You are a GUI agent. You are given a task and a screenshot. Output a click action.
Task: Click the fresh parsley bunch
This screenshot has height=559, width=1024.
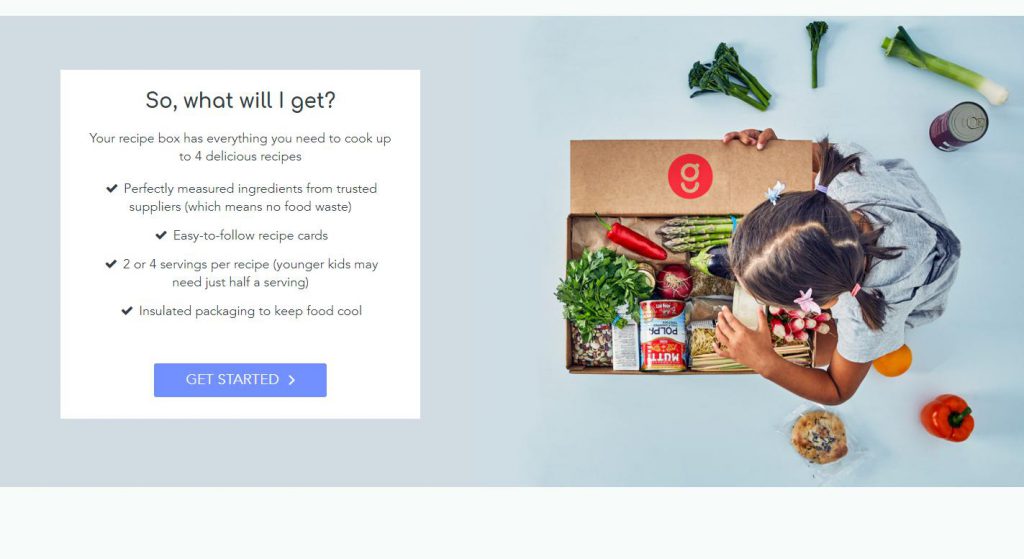click(x=601, y=287)
